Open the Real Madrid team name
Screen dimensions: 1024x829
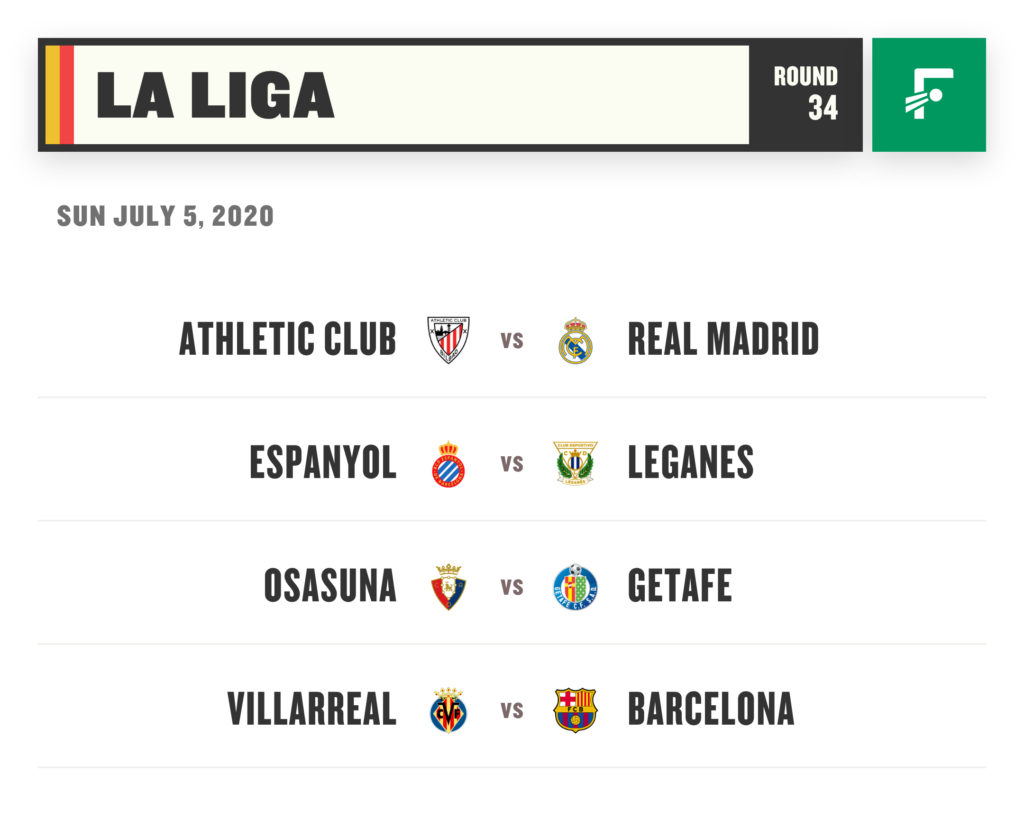point(723,339)
